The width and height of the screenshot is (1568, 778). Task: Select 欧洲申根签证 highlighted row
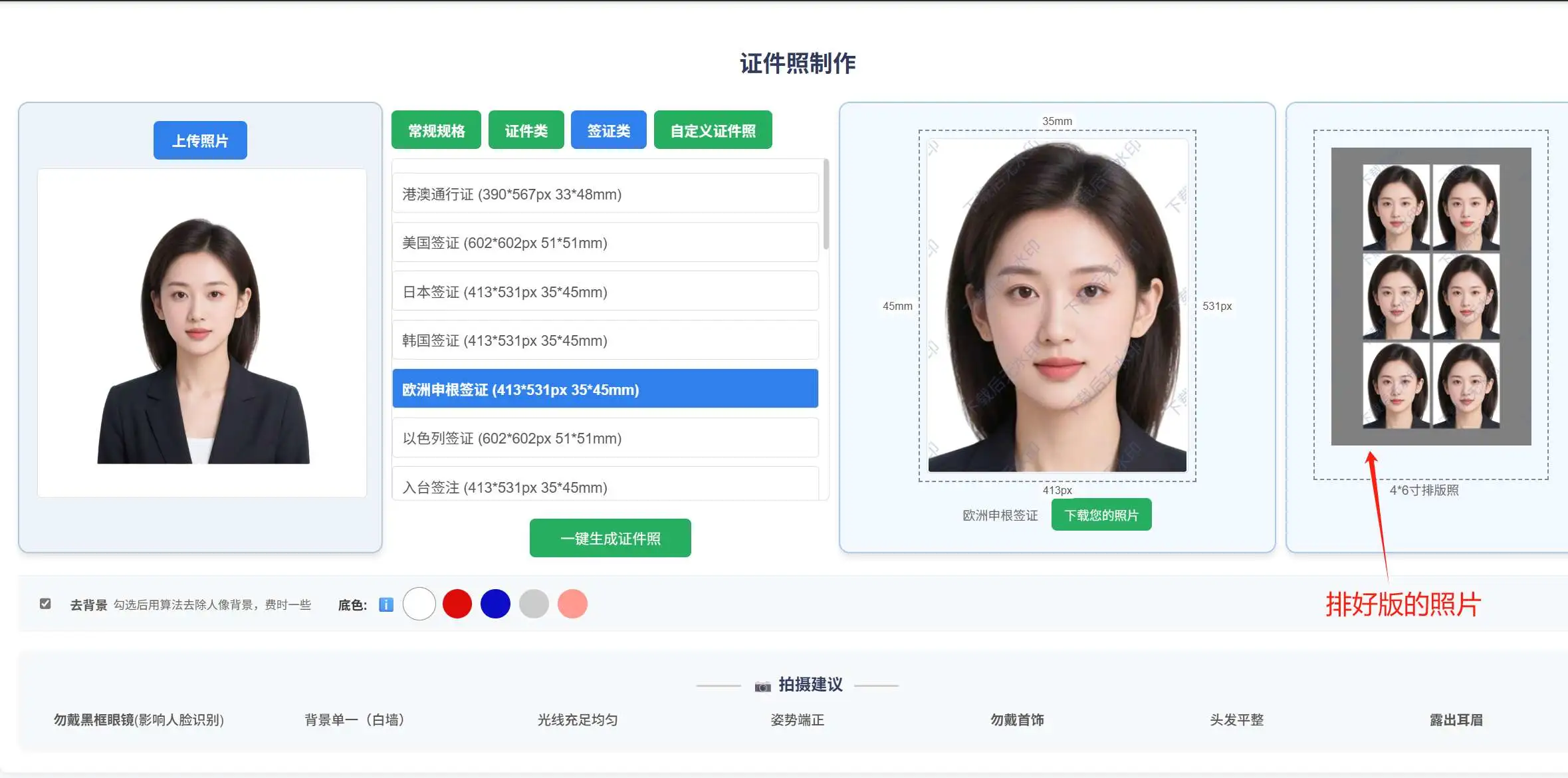click(x=605, y=389)
